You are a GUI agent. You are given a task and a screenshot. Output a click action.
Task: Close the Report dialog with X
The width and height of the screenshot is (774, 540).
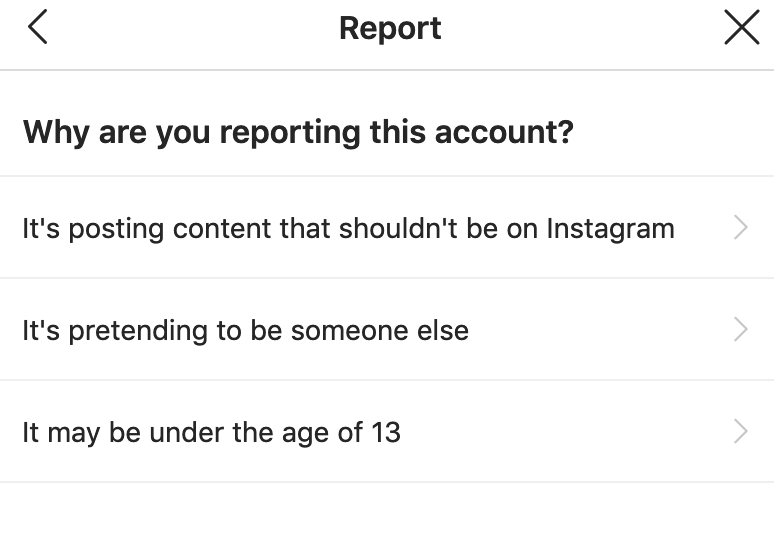point(741,28)
